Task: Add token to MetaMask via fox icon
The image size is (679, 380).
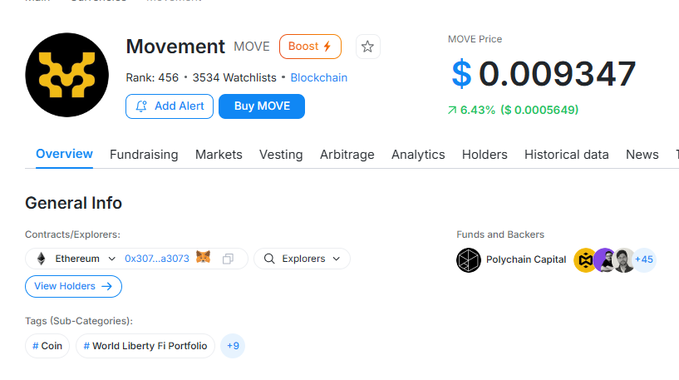Action: point(203,257)
